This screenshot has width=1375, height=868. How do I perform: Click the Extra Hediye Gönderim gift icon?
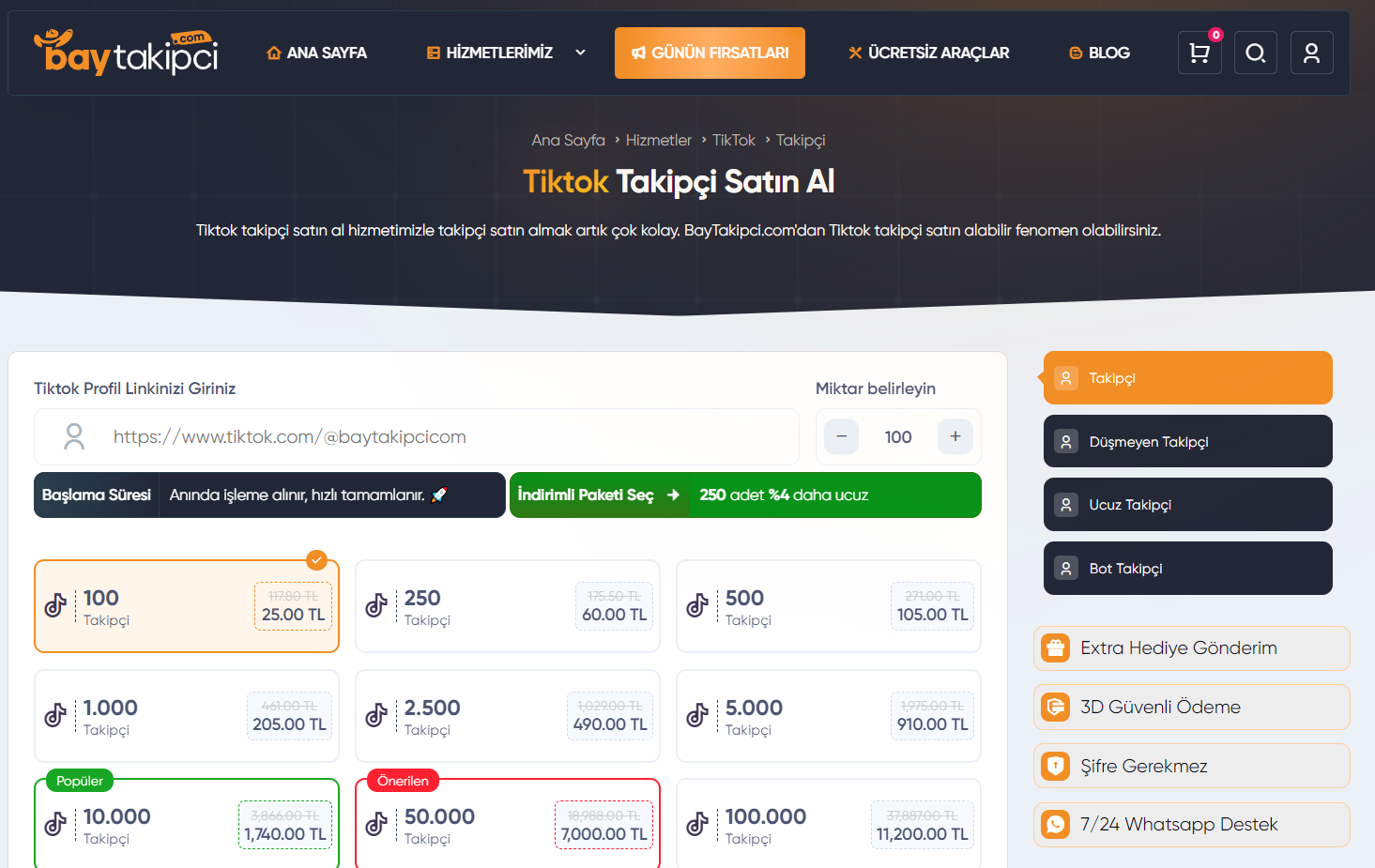[x=1056, y=648]
